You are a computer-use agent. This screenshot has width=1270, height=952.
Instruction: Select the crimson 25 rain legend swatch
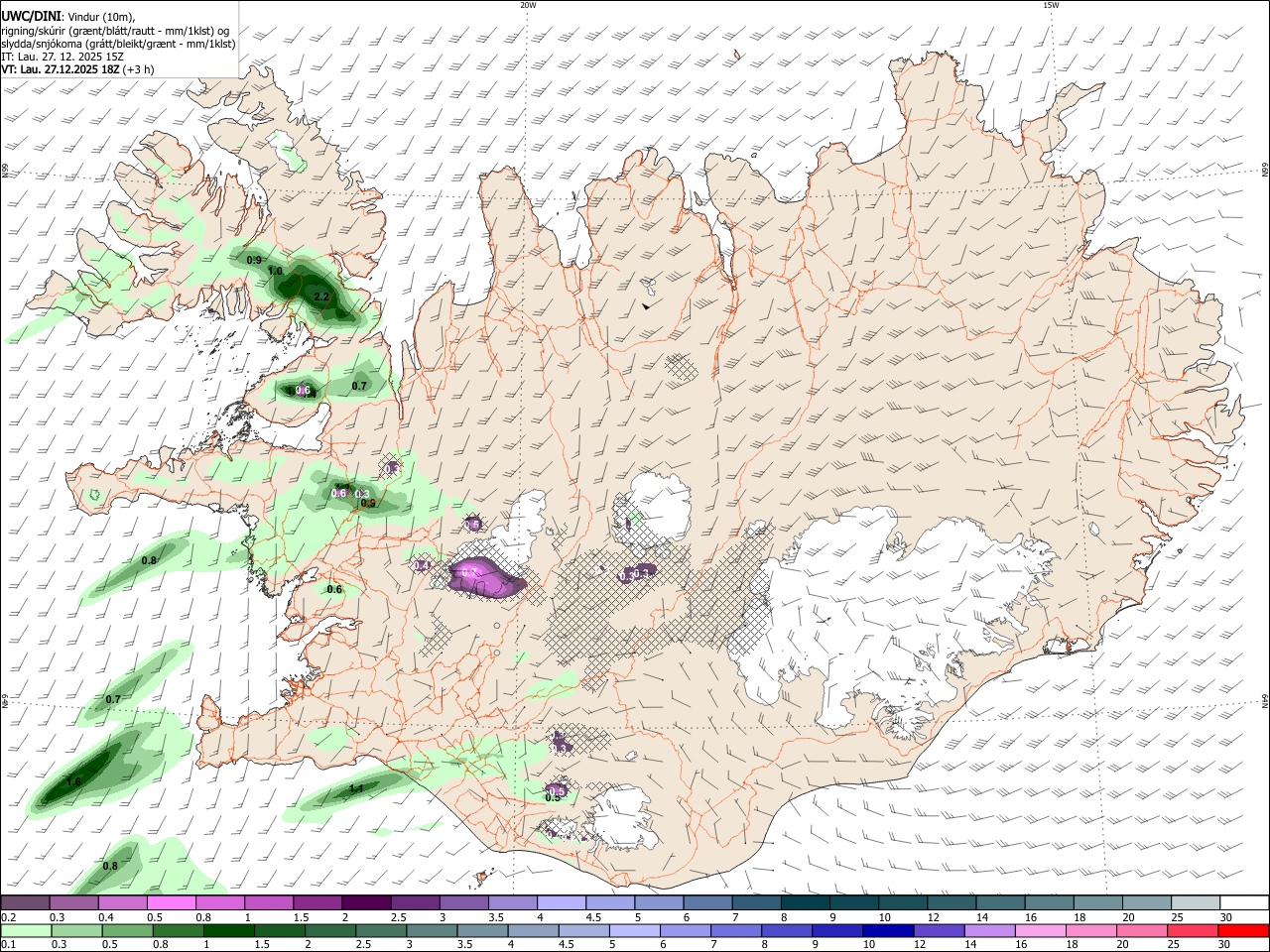(1194, 930)
